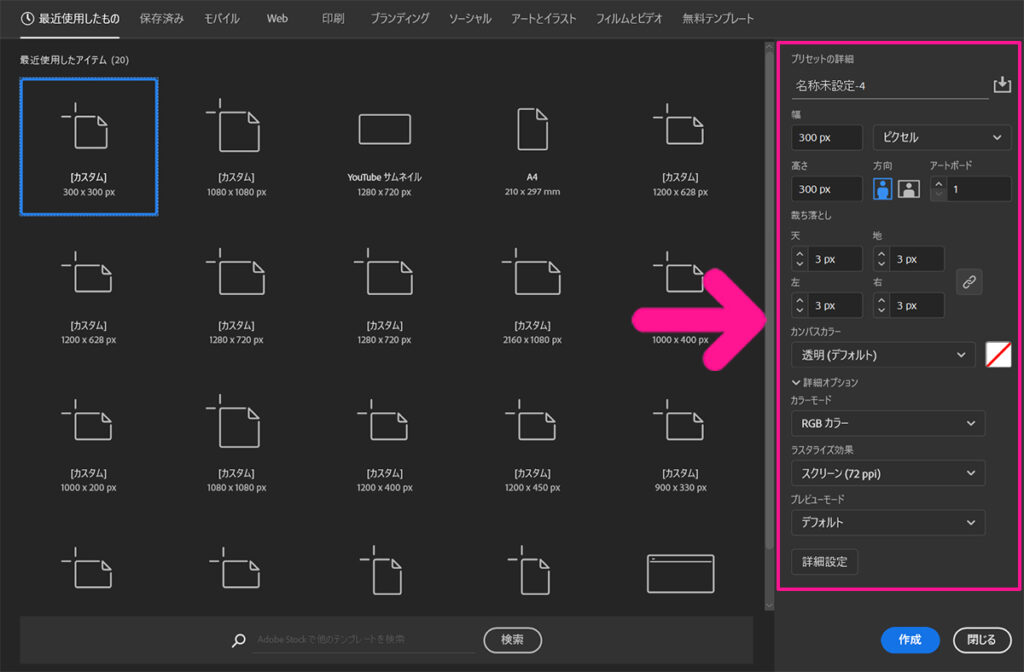Select portrait orientation icon

point(883,189)
